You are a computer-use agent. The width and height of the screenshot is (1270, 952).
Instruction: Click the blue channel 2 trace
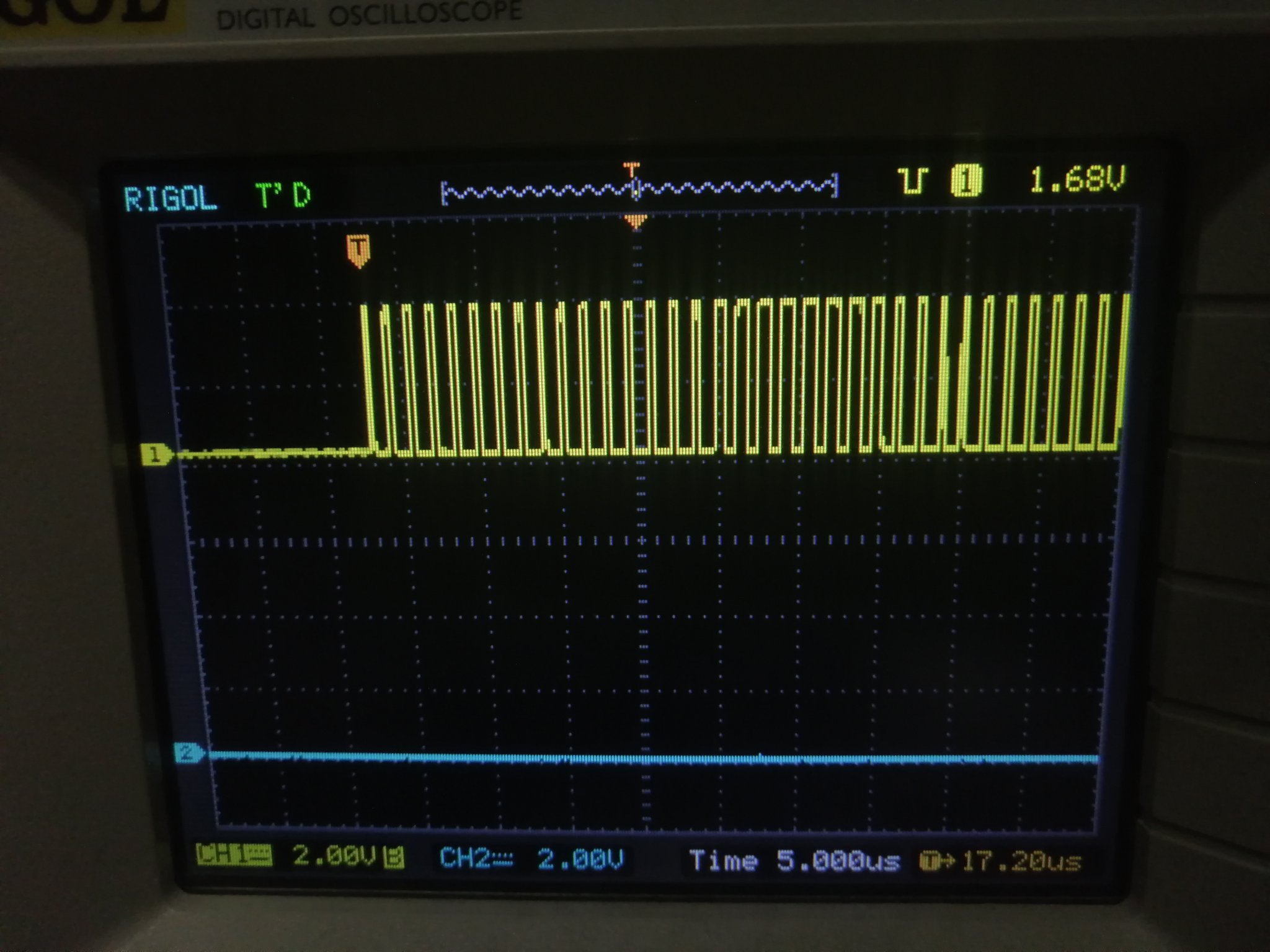[654, 757]
